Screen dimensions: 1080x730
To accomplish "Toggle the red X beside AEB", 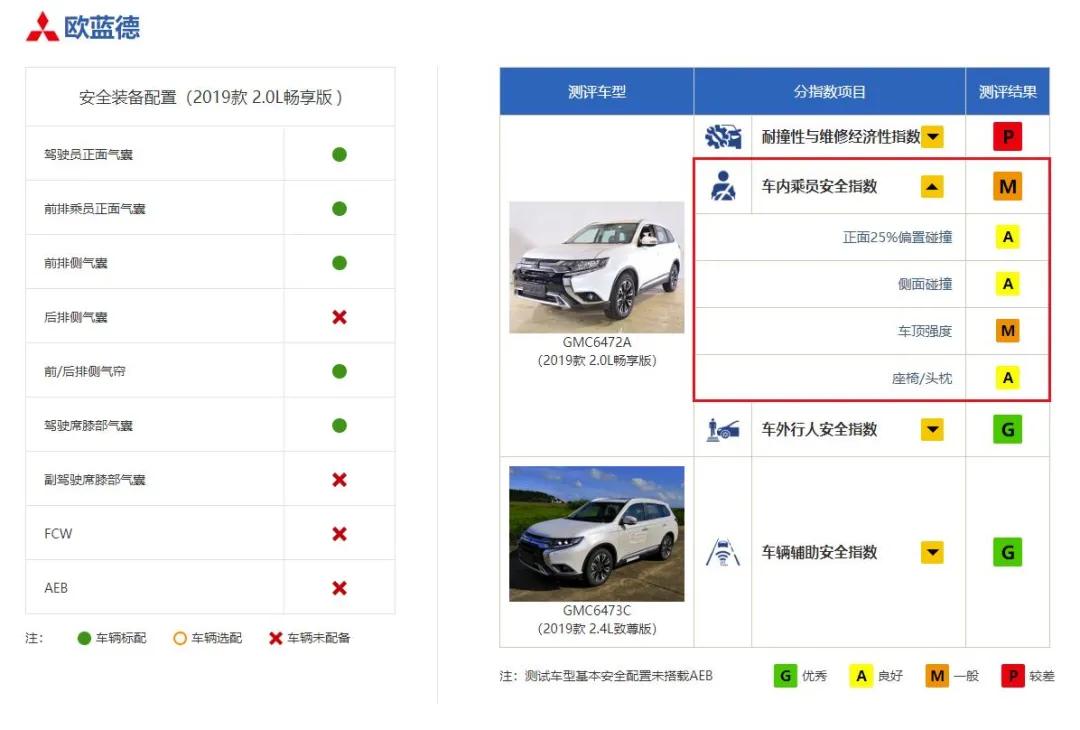I will coord(339,587).
